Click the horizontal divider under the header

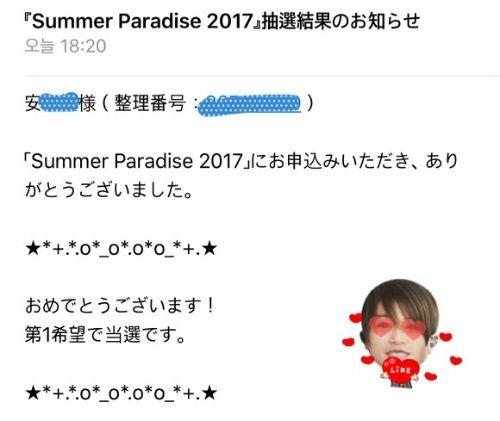click(262, 76)
